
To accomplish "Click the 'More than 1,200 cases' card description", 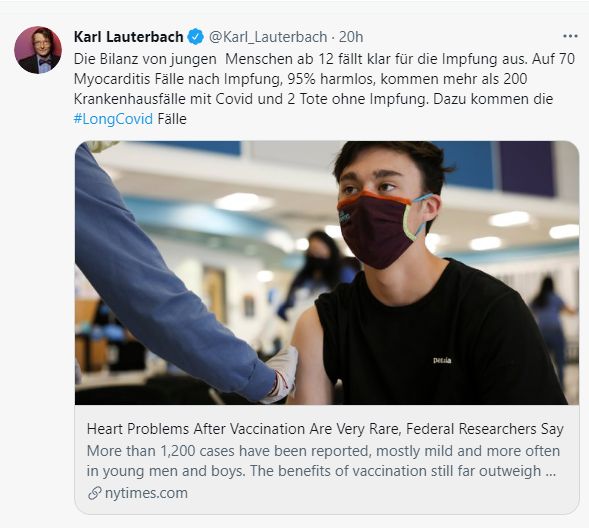I will [323, 461].
